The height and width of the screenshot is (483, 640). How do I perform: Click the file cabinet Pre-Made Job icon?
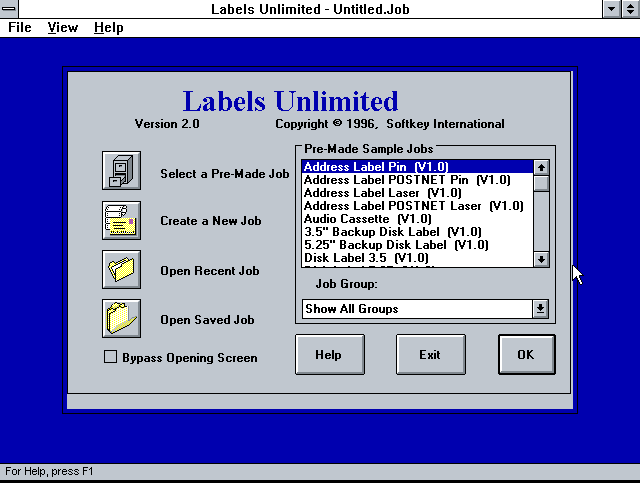(x=121, y=171)
